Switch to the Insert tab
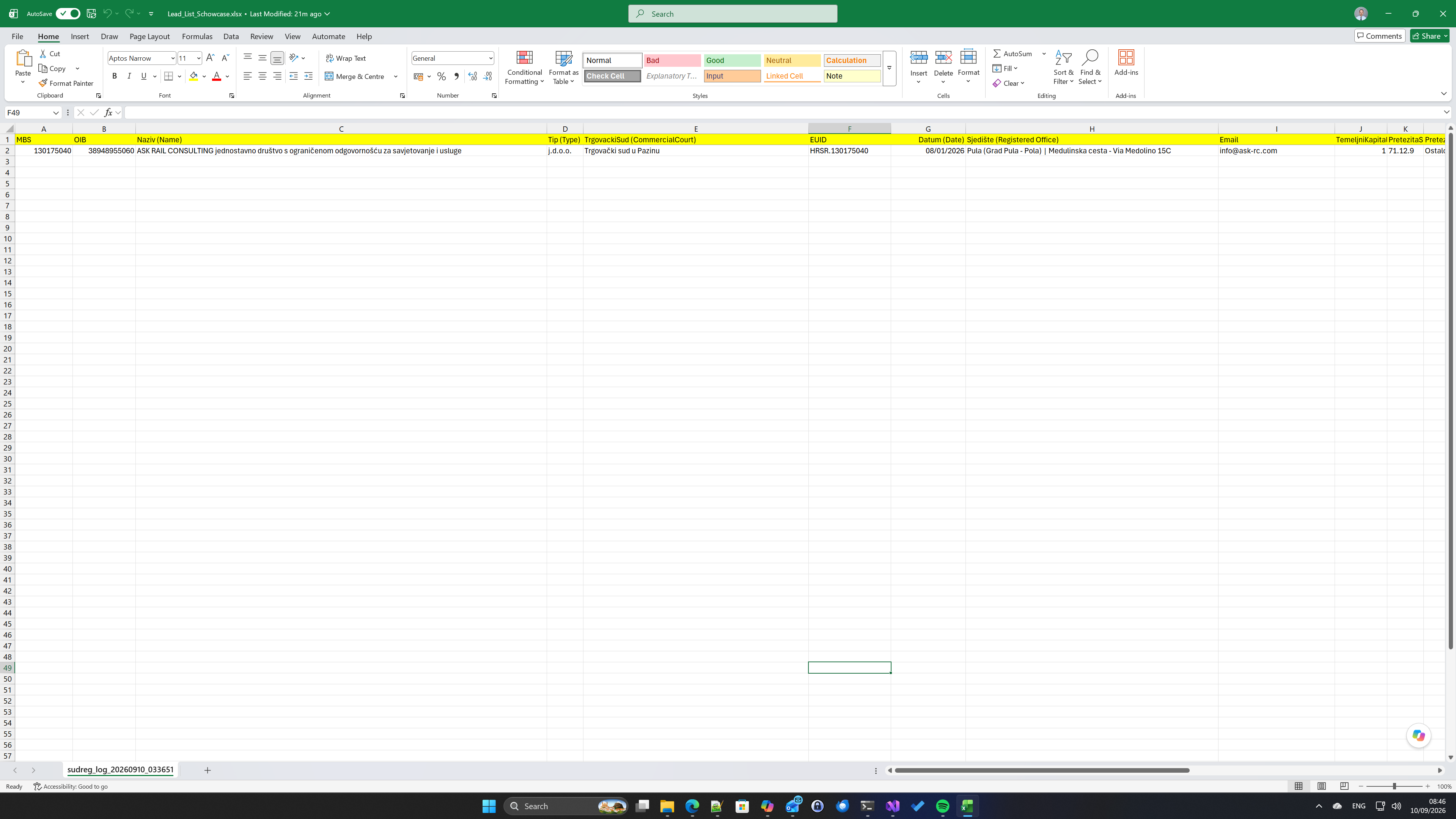Image resolution: width=1456 pixels, height=819 pixels. click(80, 36)
